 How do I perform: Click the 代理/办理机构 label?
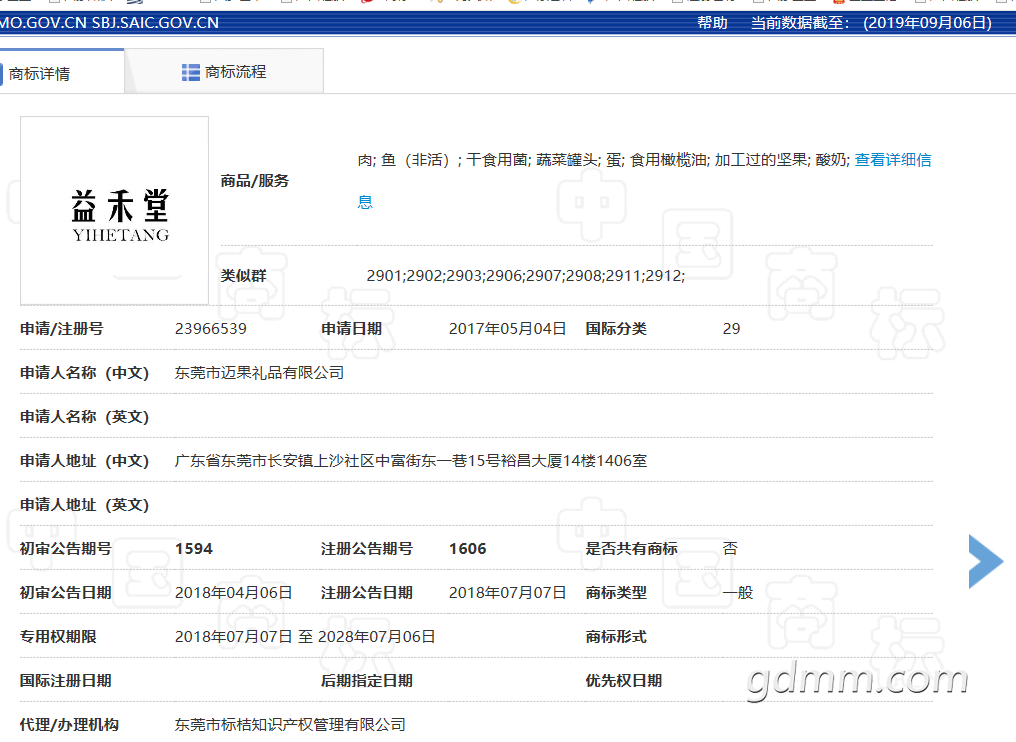coord(69,725)
